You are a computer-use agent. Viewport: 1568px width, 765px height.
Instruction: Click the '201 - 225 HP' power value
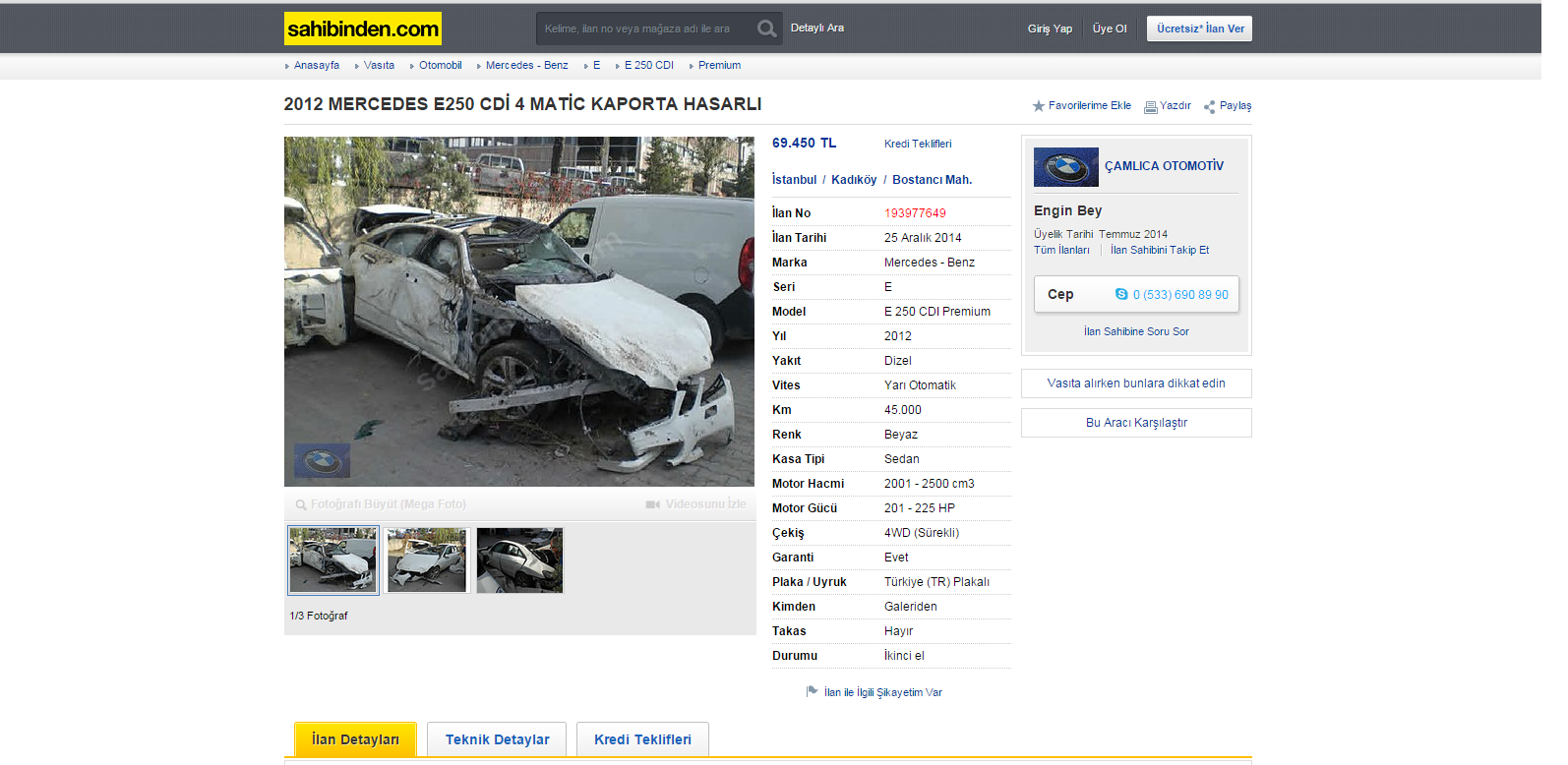click(919, 508)
